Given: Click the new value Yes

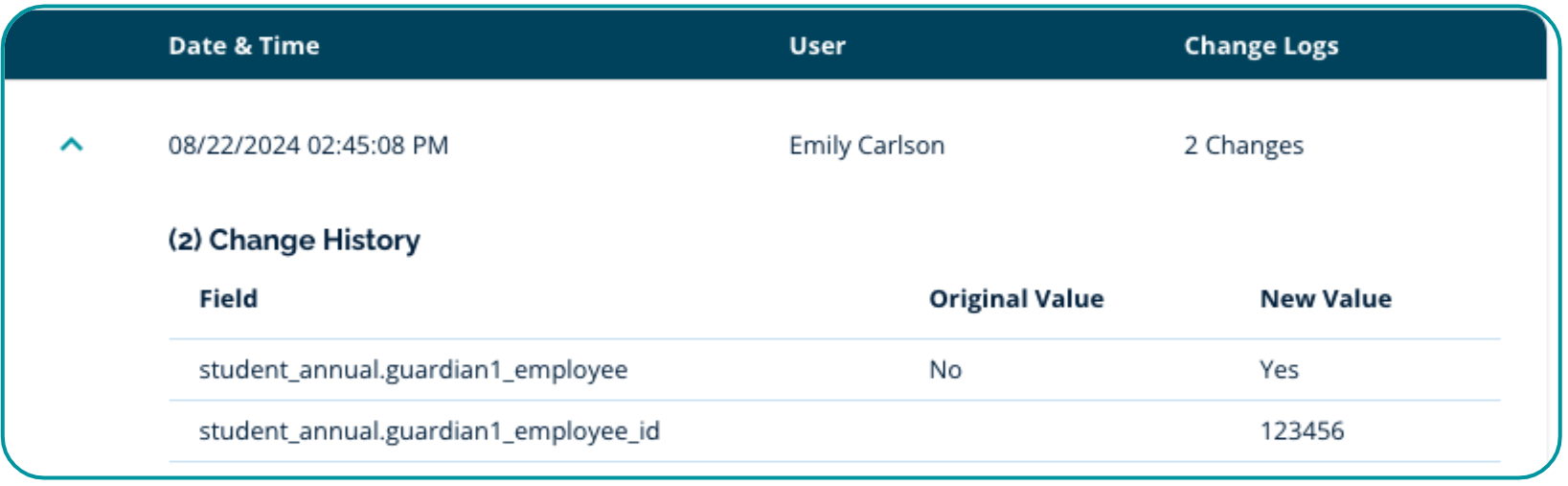Looking at the screenshot, I should click(1279, 370).
